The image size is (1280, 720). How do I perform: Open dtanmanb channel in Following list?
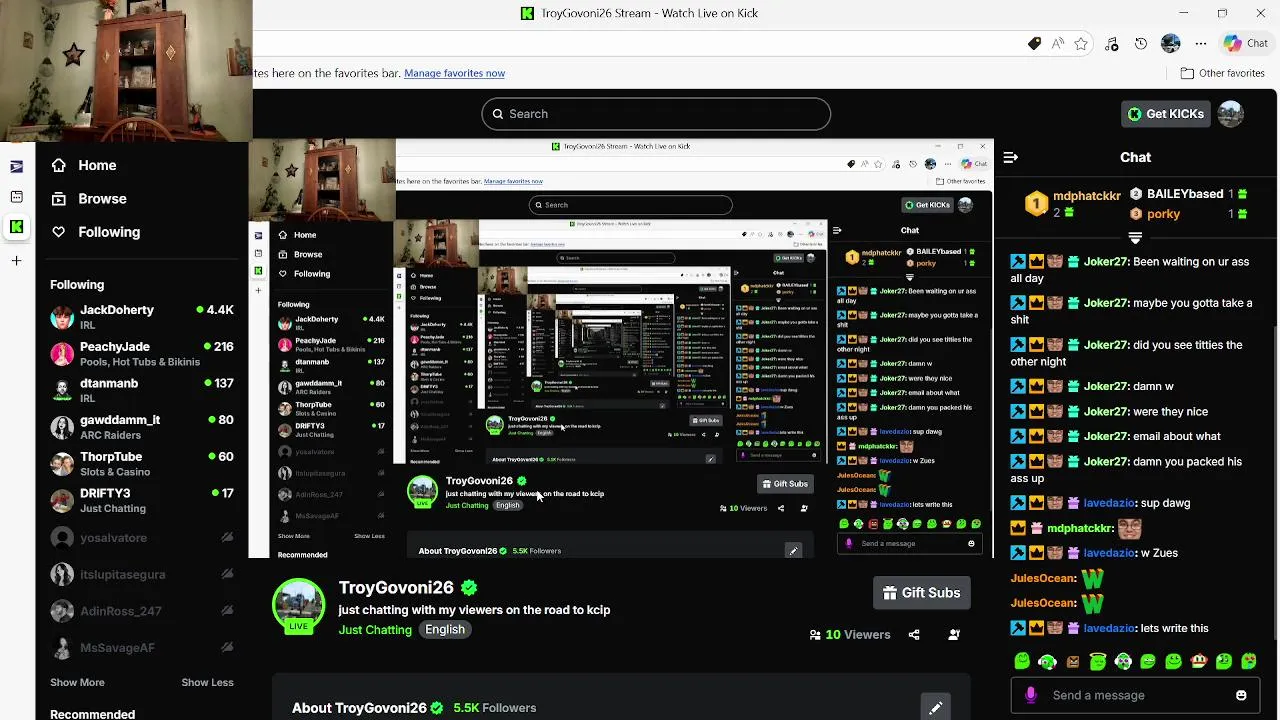pyautogui.click(x=142, y=390)
